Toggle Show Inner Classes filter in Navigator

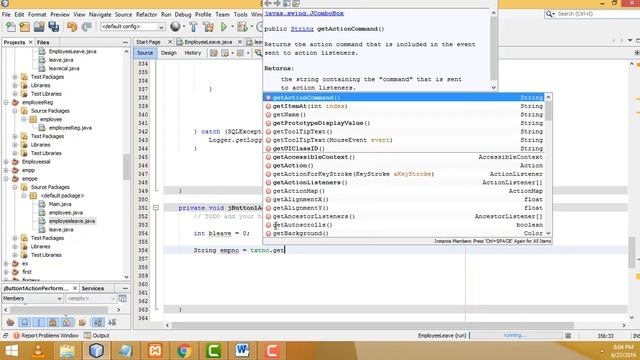(67, 322)
